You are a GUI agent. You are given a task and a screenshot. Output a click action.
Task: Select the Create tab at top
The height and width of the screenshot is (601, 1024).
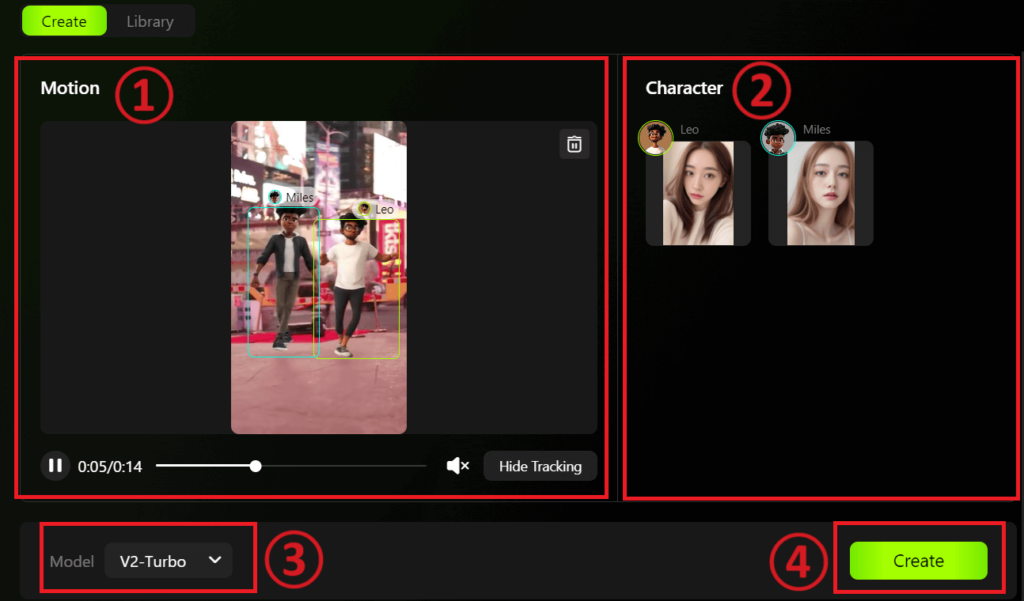click(64, 22)
